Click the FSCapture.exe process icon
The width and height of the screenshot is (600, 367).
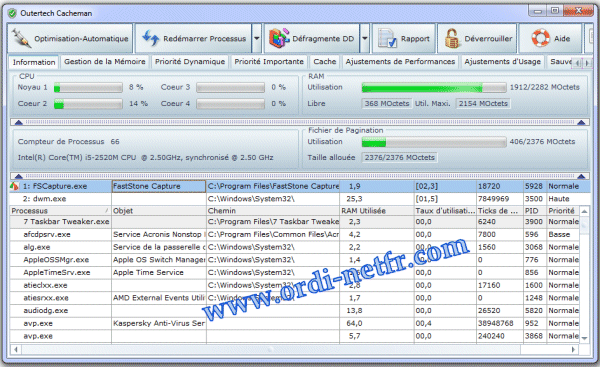15,186
